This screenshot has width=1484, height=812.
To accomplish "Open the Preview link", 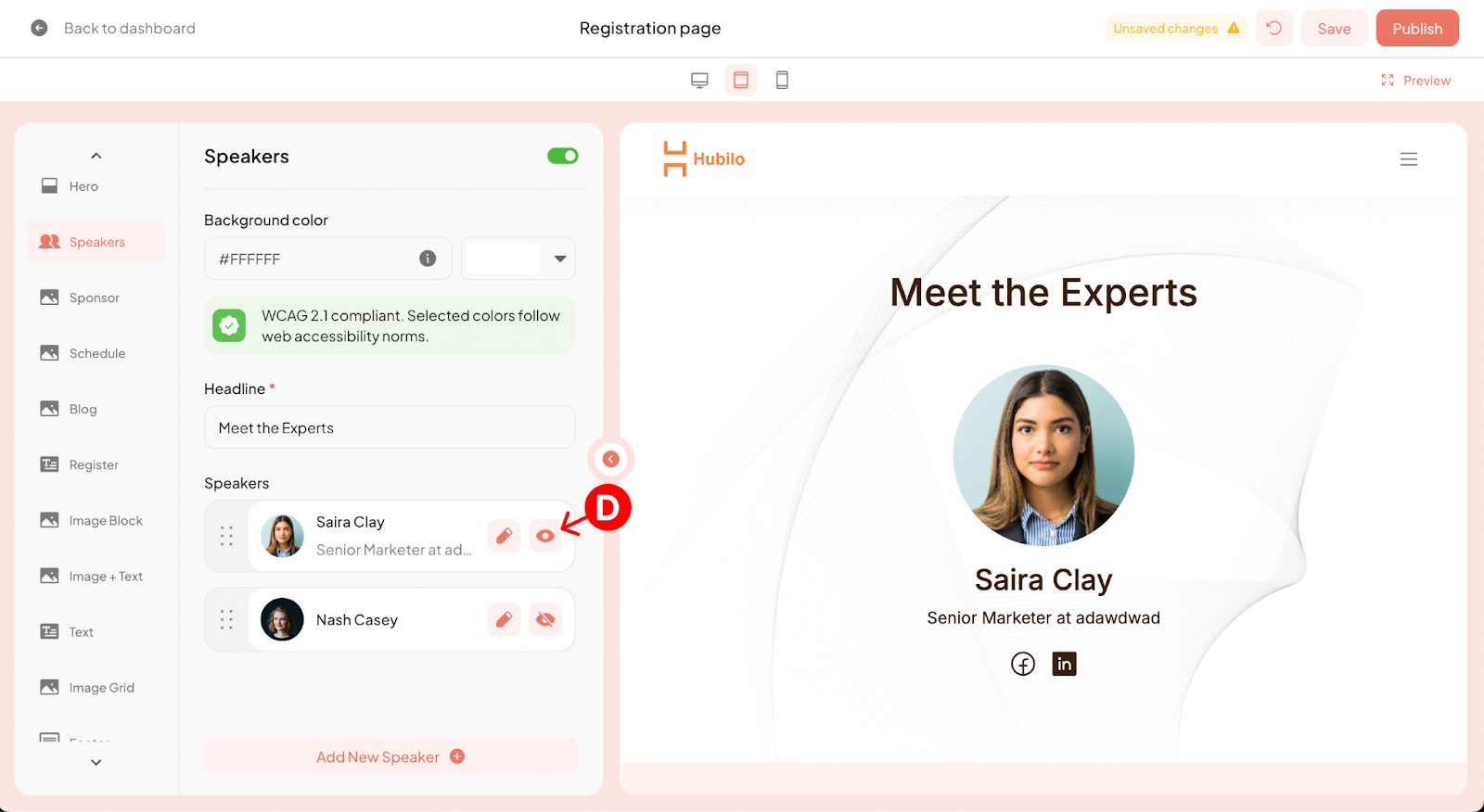I will (x=1426, y=81).
